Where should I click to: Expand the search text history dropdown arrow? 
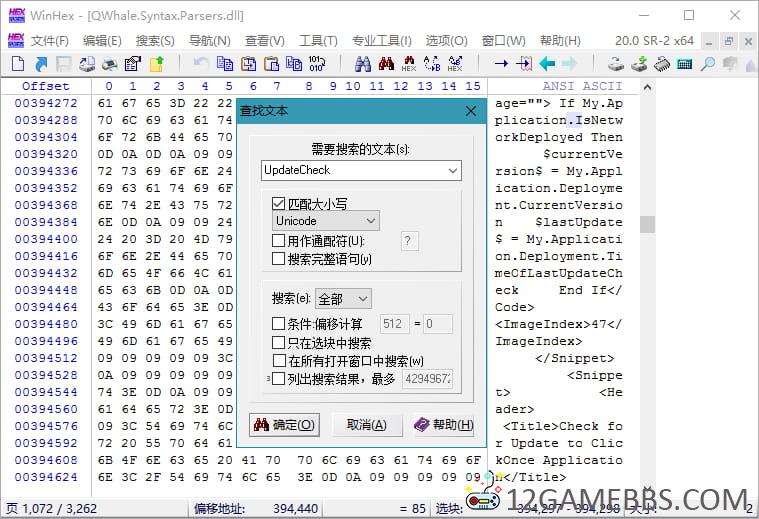point(453,171)
